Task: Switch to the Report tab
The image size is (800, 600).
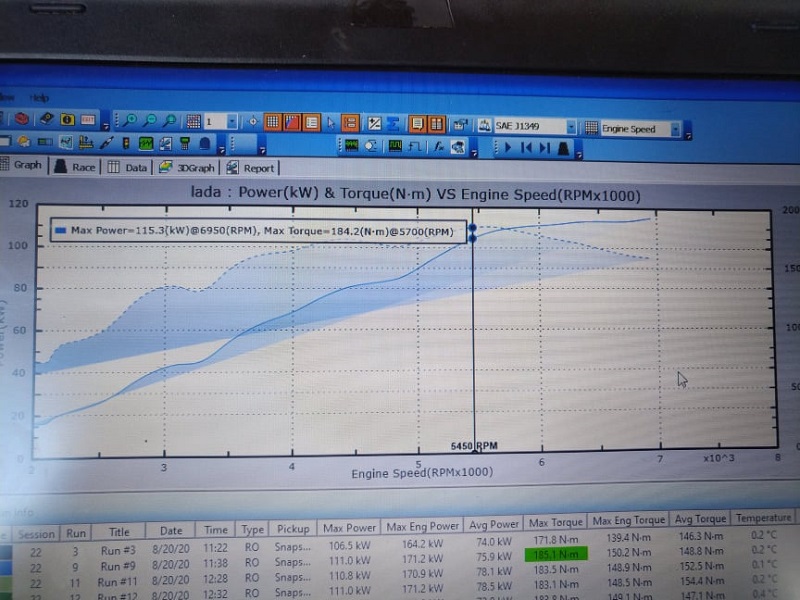Action: pyautogui.click(x=251, y=168)
